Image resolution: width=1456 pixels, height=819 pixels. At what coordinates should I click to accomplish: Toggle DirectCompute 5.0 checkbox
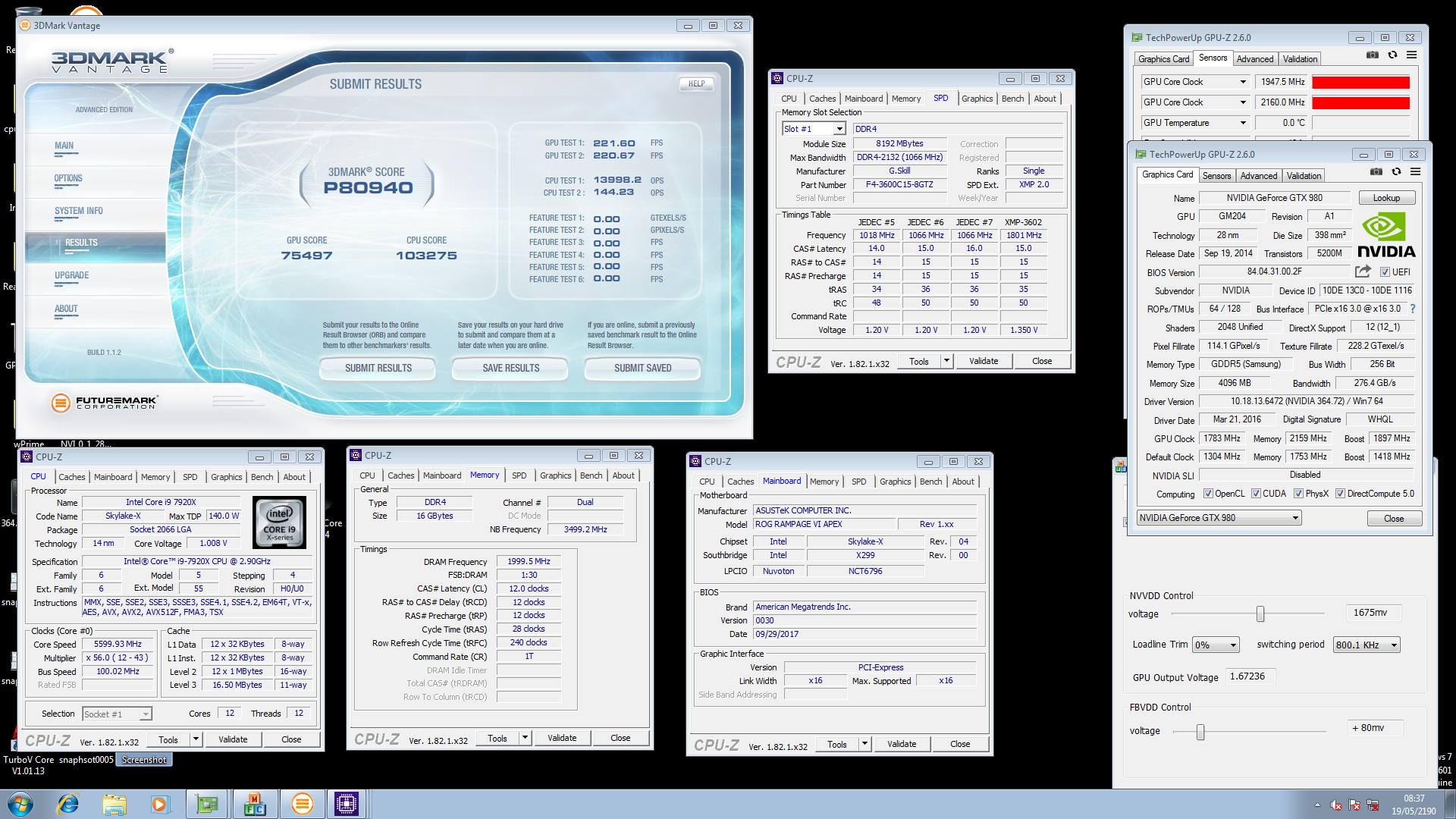[1340, 494]
